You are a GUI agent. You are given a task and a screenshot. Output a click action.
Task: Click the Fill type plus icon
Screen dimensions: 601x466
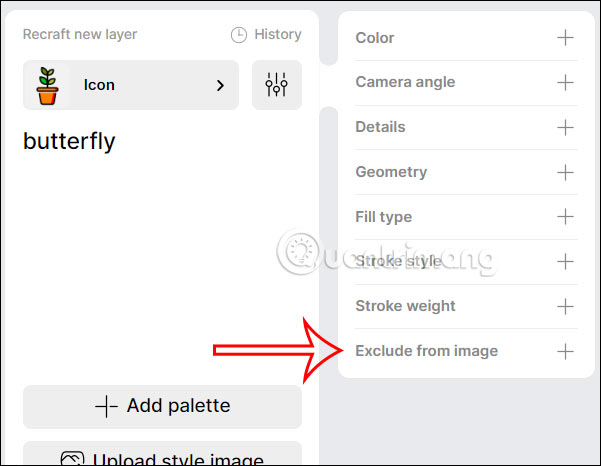click(x=565, y=217)
